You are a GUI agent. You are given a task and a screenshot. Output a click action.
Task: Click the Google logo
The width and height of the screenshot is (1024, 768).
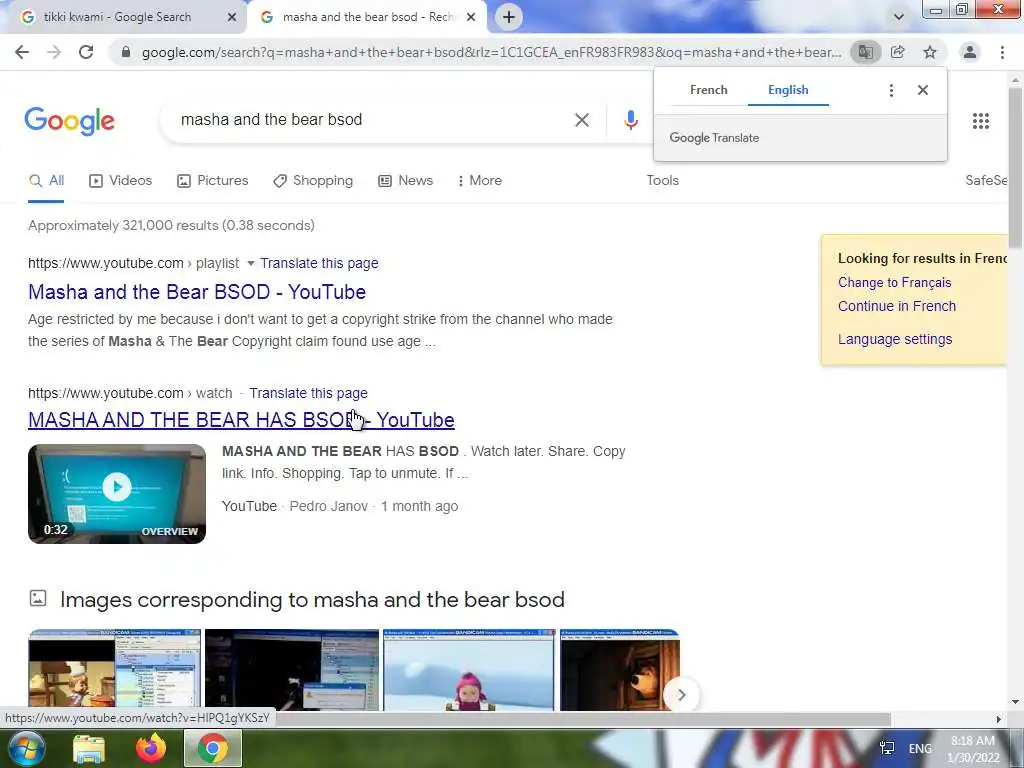70,121
